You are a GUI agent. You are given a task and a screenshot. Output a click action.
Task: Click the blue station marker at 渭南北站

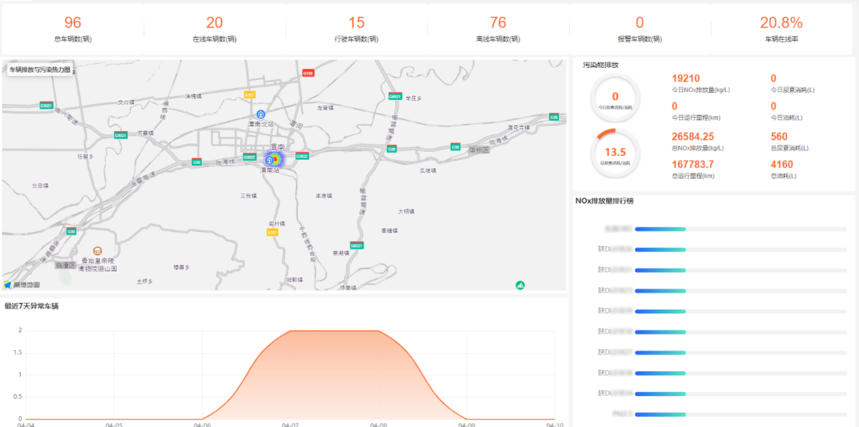point(260,115)
